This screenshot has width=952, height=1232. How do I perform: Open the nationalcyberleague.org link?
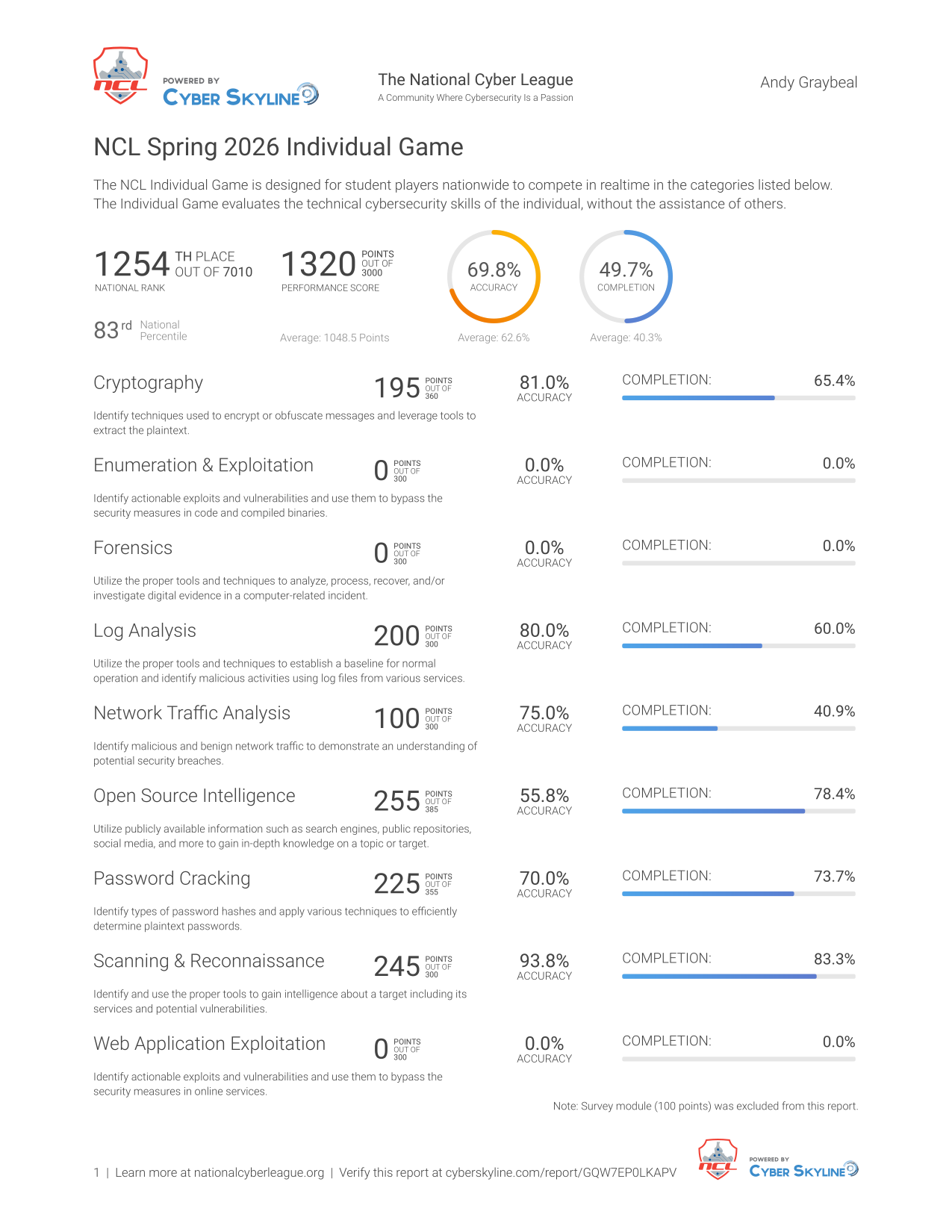[x=259, y=1172]
